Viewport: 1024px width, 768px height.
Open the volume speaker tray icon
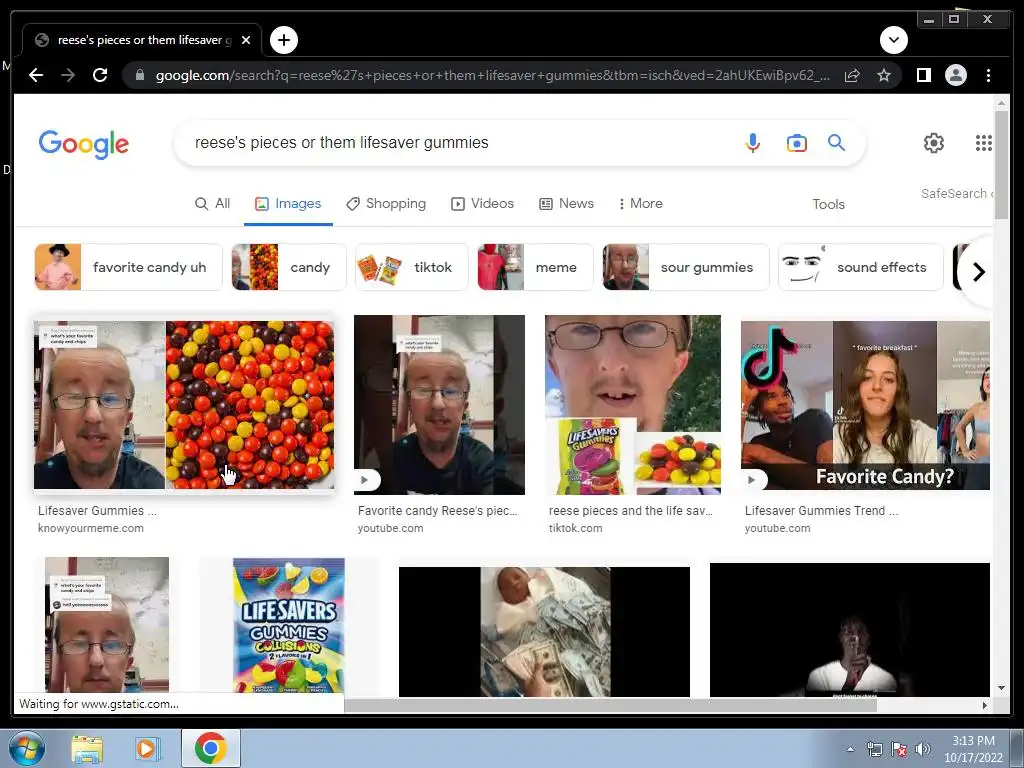point(922,749)
